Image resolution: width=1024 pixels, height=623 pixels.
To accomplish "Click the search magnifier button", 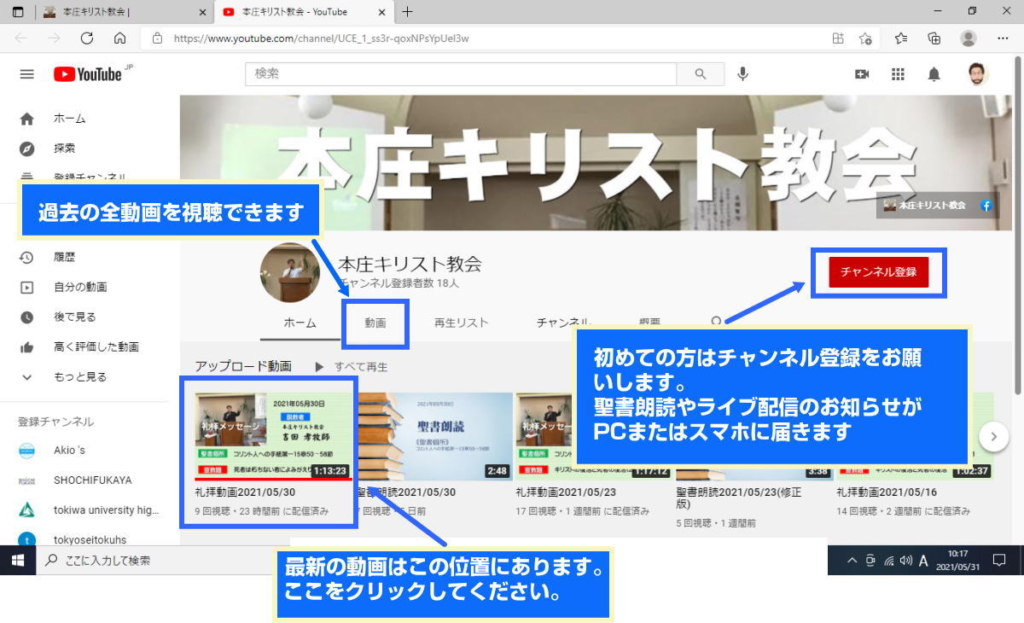I will (x=700, y=74).
